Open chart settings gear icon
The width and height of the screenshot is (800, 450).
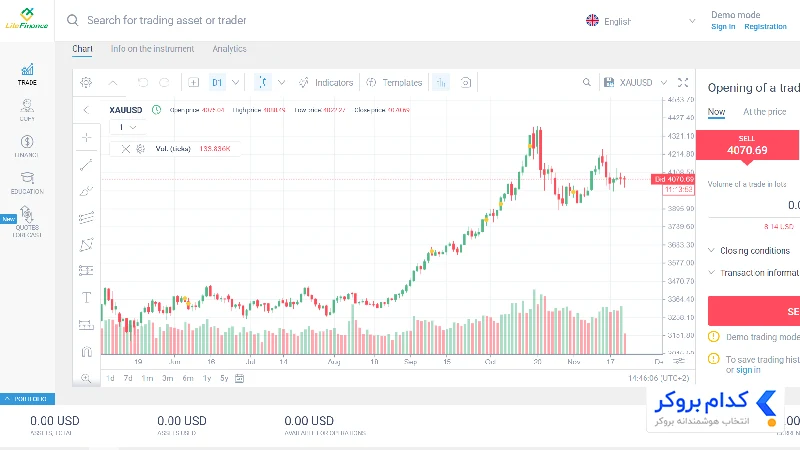[86, 83]
